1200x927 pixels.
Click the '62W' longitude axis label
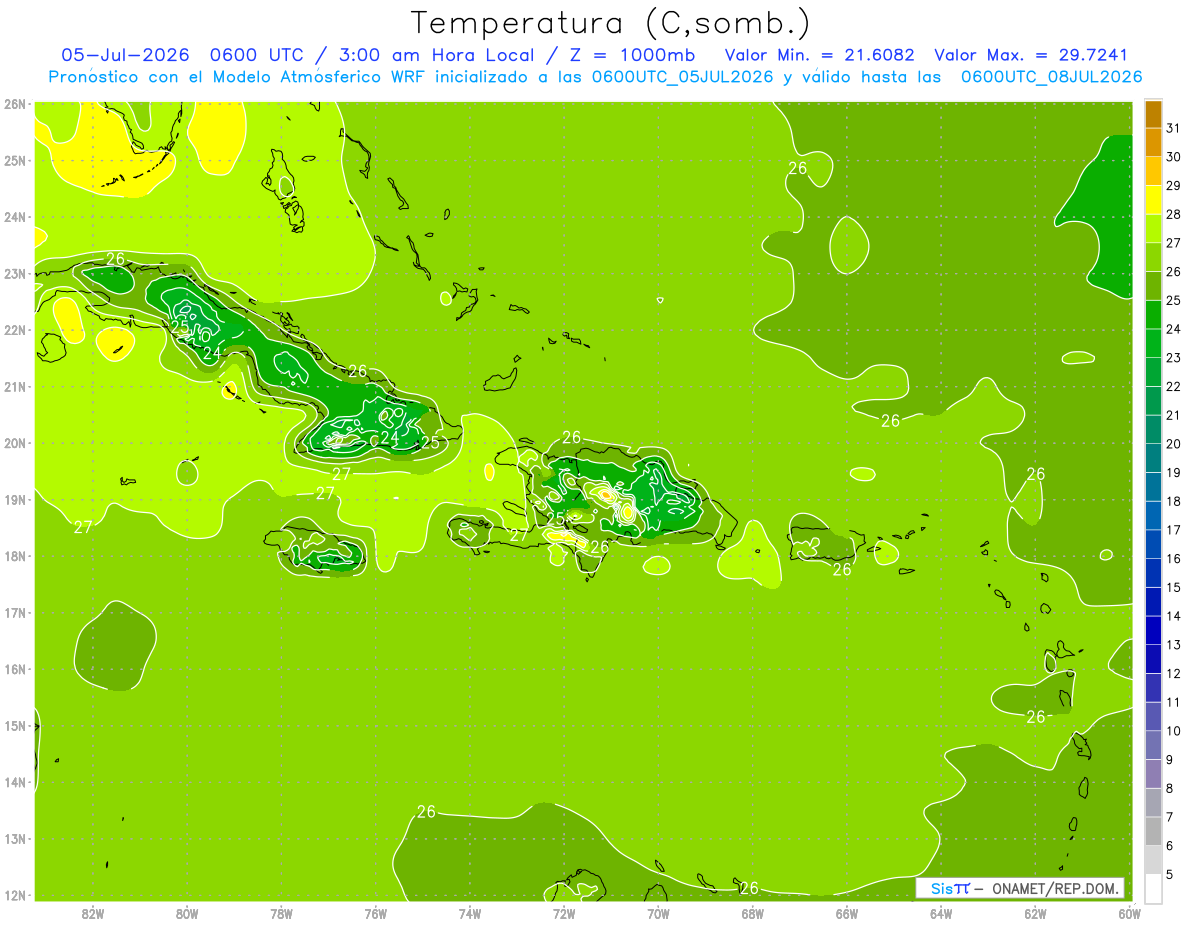[1035, 913]
